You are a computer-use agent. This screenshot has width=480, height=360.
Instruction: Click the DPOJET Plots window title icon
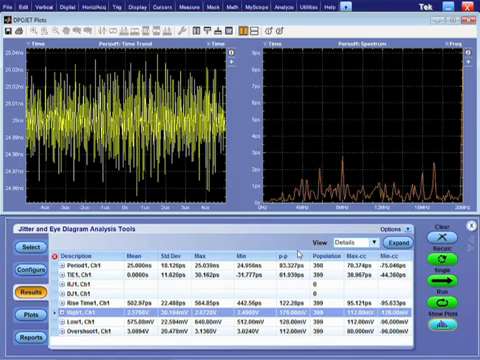tap(7, 20)
